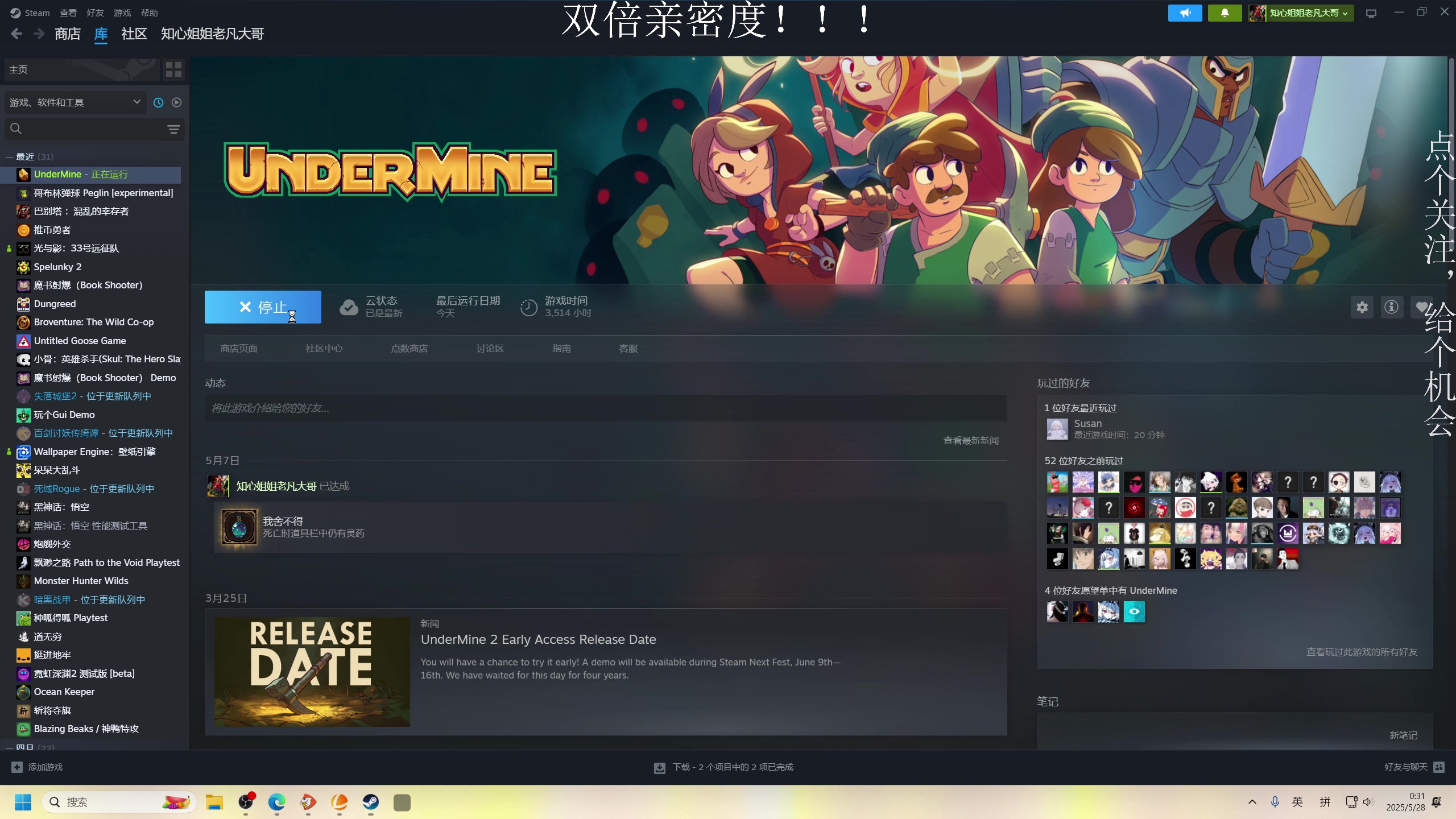Viewport: 1456px width, 819px height.
Task: Click the activity post text field
Action: [x=606, y=408]
